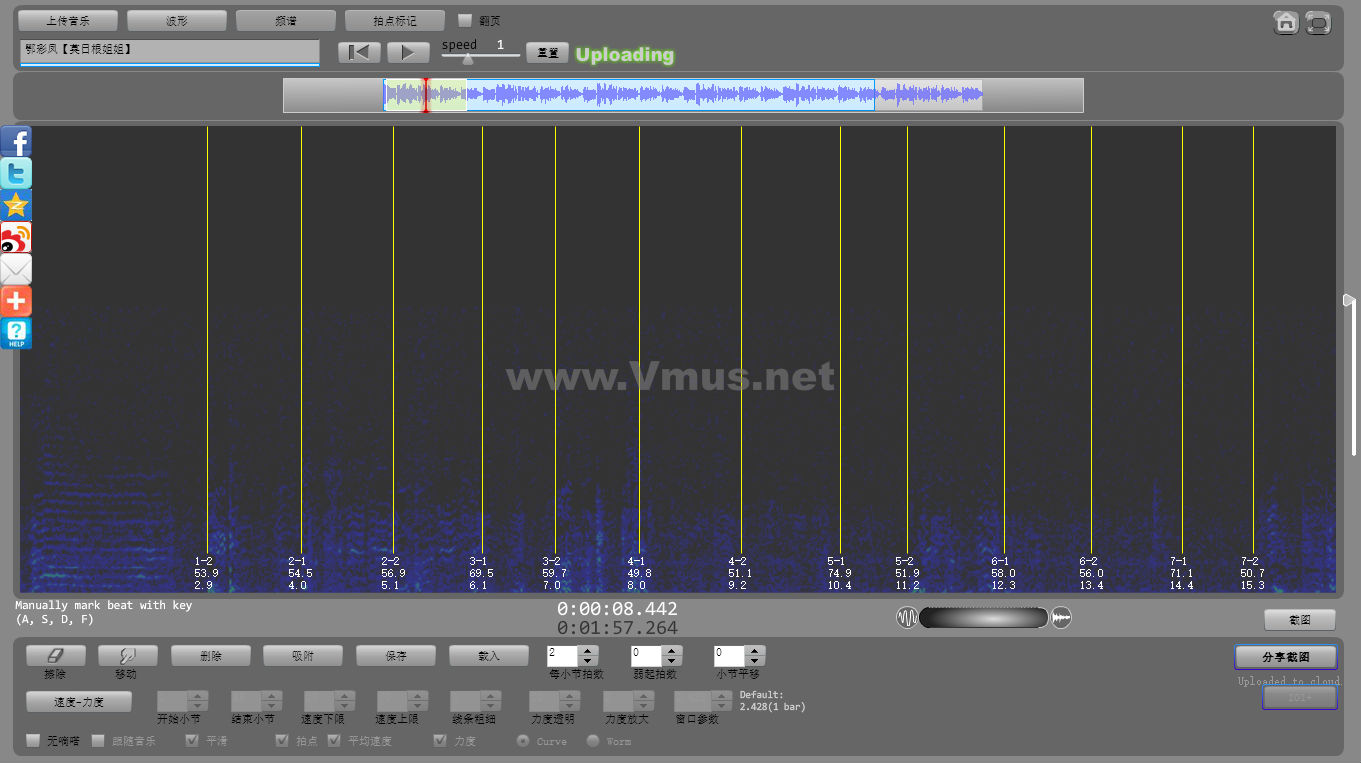Increase the 每小节拍数 value with up arrow
Viewport: 1361px width, 763px height.
click(588, 650)
